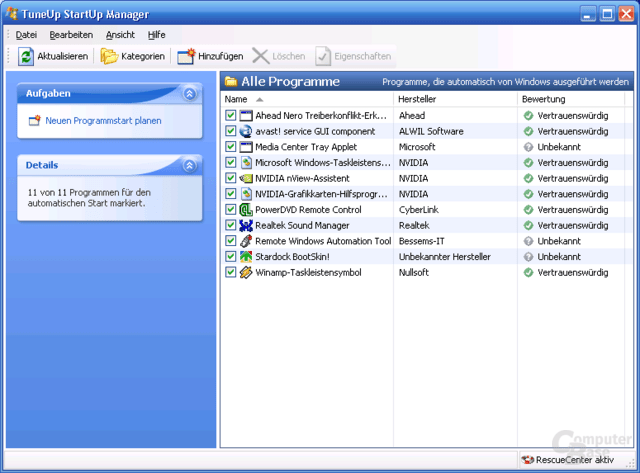Uncheck Ahead Nero Treiberkonflikt checkbox
Screen dimensions: 640x473
[x=231, y=115]
